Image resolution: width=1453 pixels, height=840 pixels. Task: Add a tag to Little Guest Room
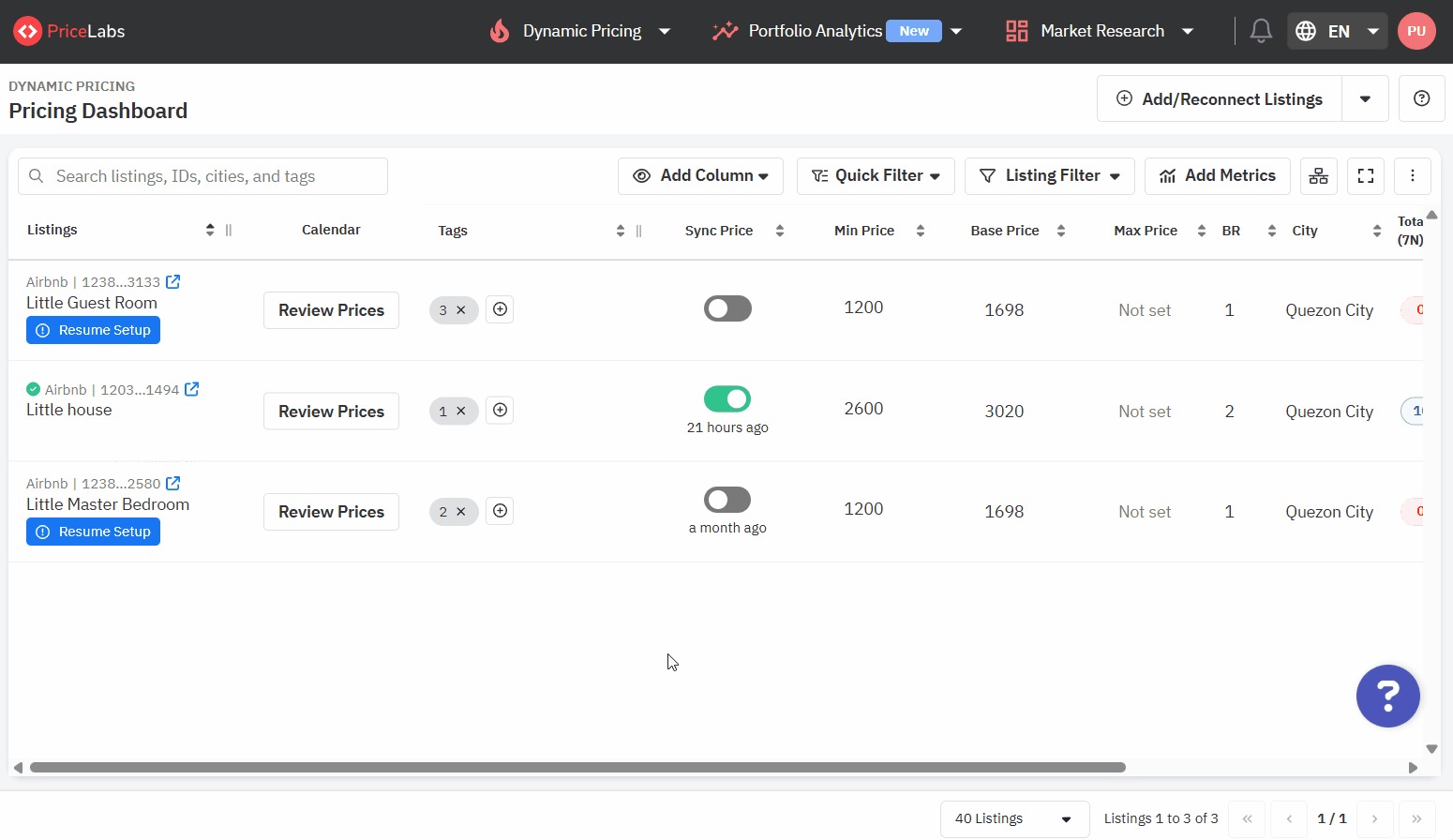click(501, 309)
